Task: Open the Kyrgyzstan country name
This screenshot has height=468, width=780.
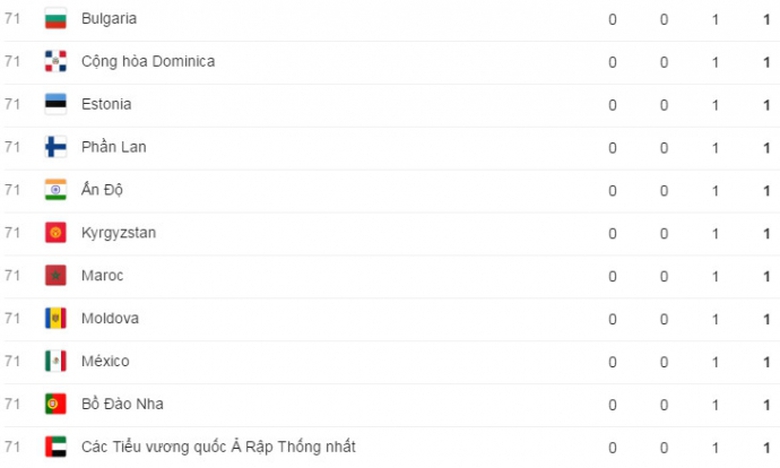Action: [118, 233]
